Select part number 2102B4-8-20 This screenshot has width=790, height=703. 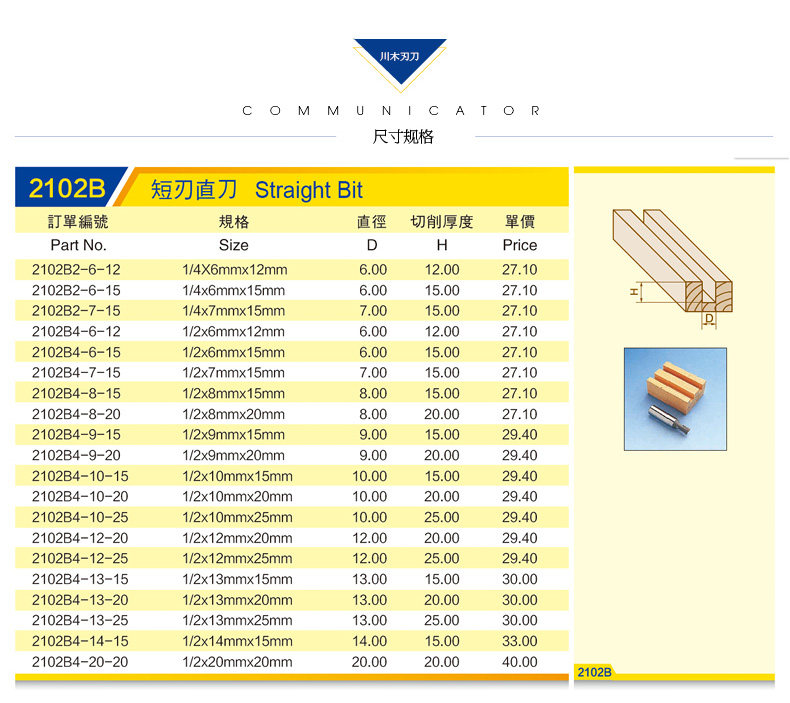(x=76, y=414)
